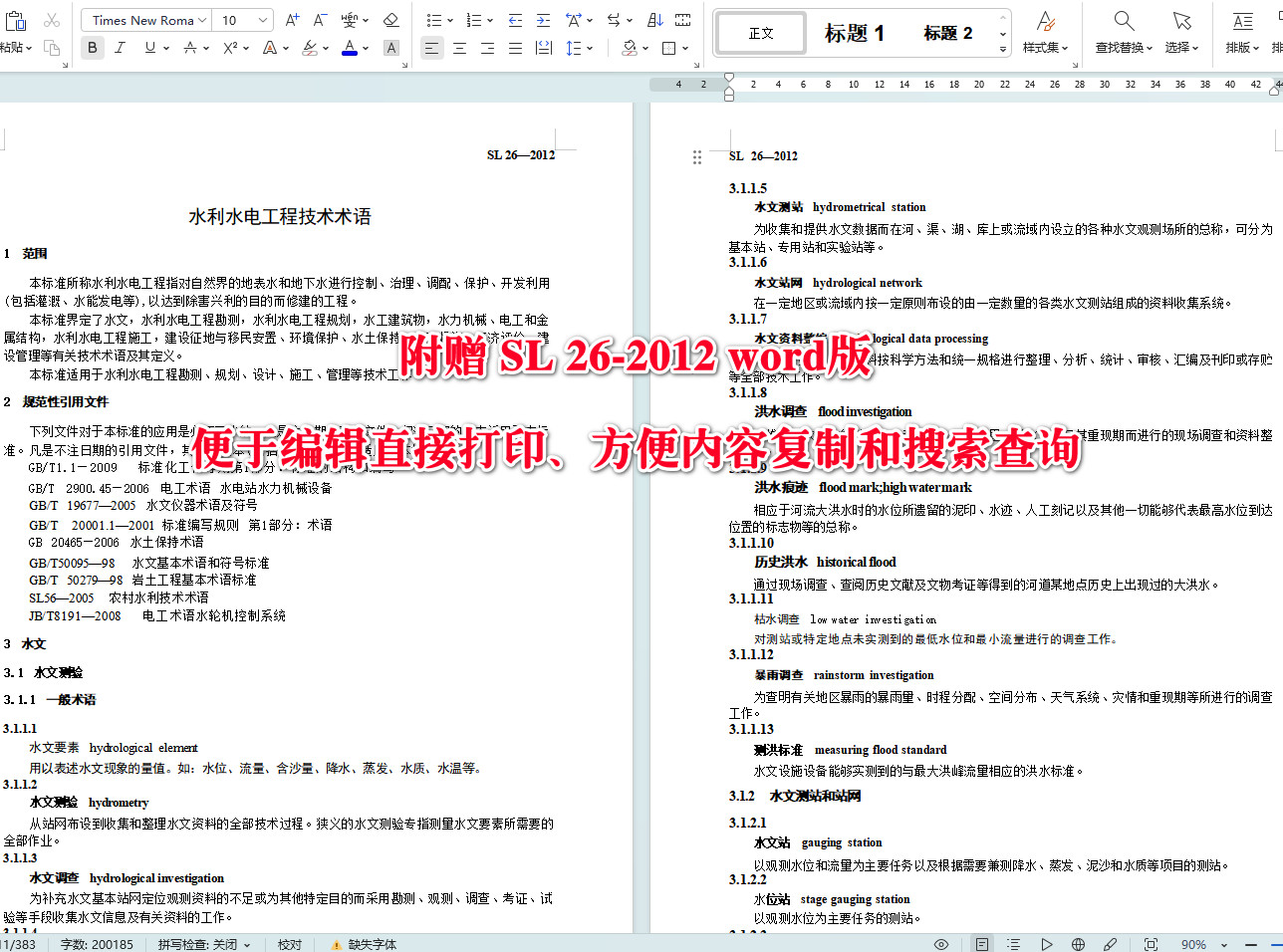Click the clear formatting eraser icon
This screenshot has width=1283, height=952.
pyautogui.click(x=390, y=19)
